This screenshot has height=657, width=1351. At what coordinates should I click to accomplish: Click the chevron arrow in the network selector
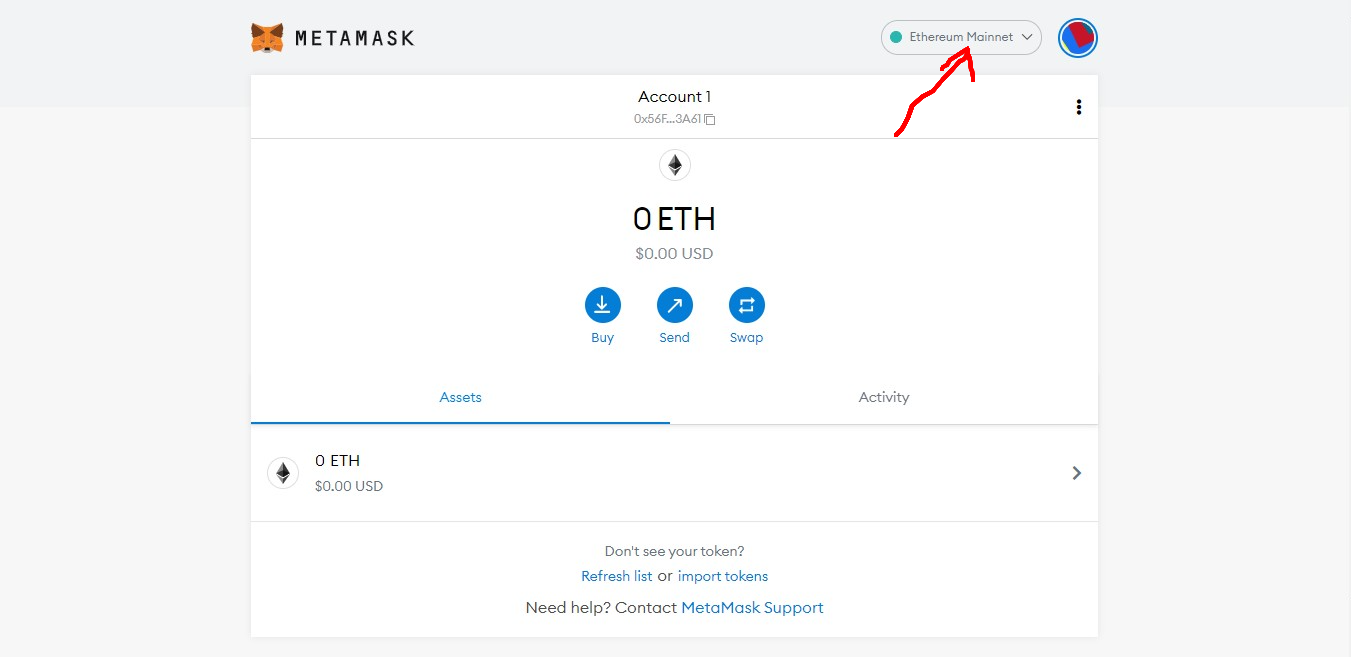coord(1027,37)
